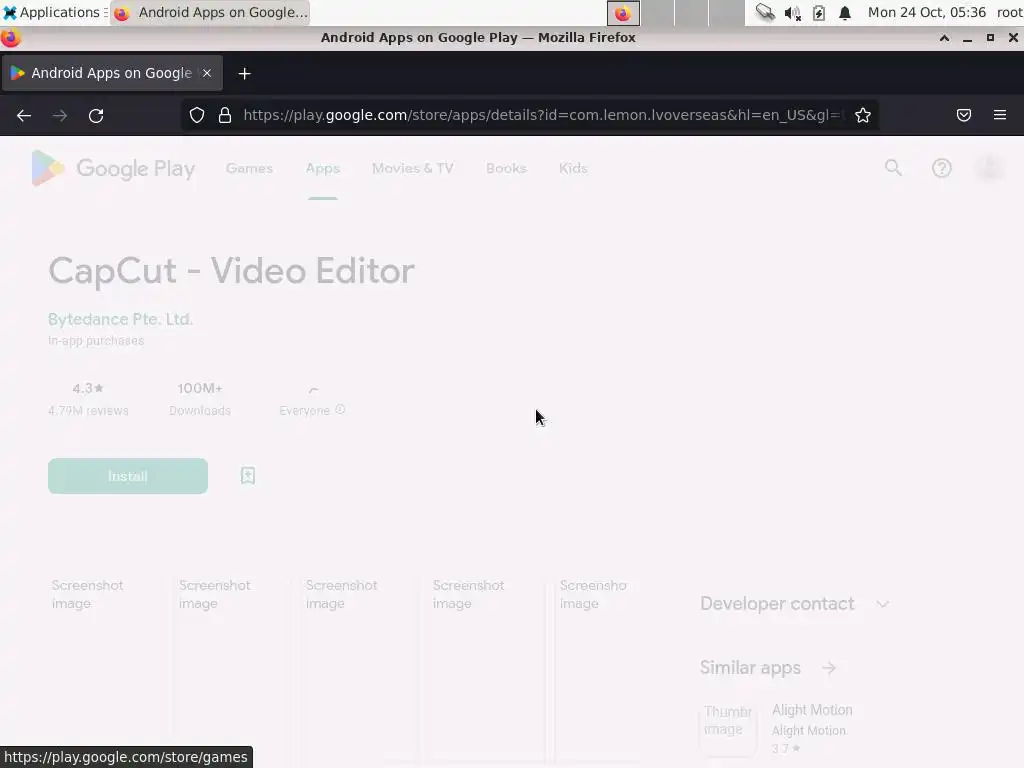Open the Movies & TV tab
The width and height of the screenshot is (1024, 768).
pos(413,168)
